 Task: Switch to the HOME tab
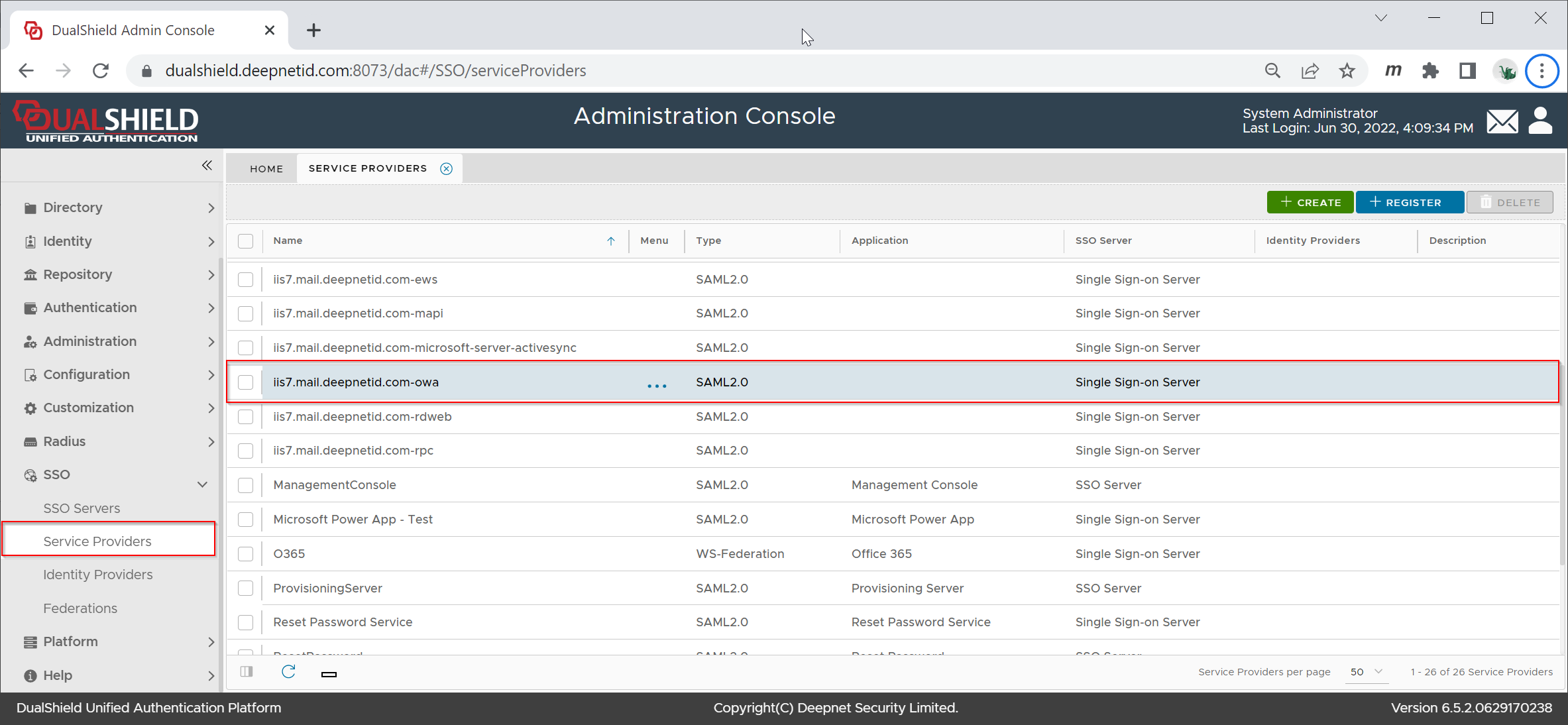tap(266, 168)
